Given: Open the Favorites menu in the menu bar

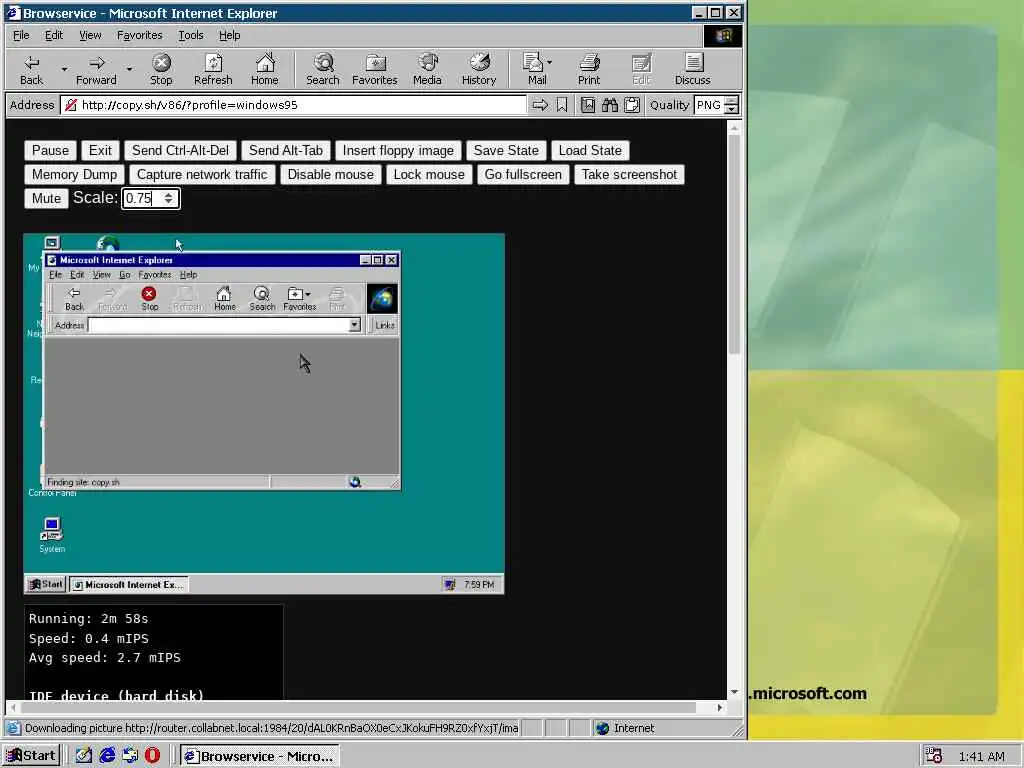Looking at the screenshot, I should click(139, 35).
